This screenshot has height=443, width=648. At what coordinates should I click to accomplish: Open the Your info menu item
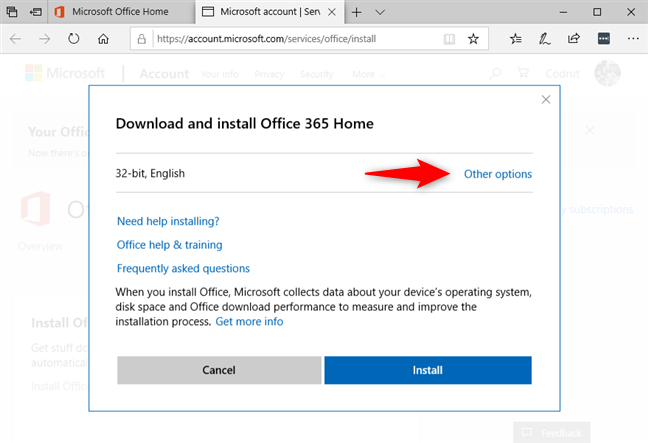[219, 74]
